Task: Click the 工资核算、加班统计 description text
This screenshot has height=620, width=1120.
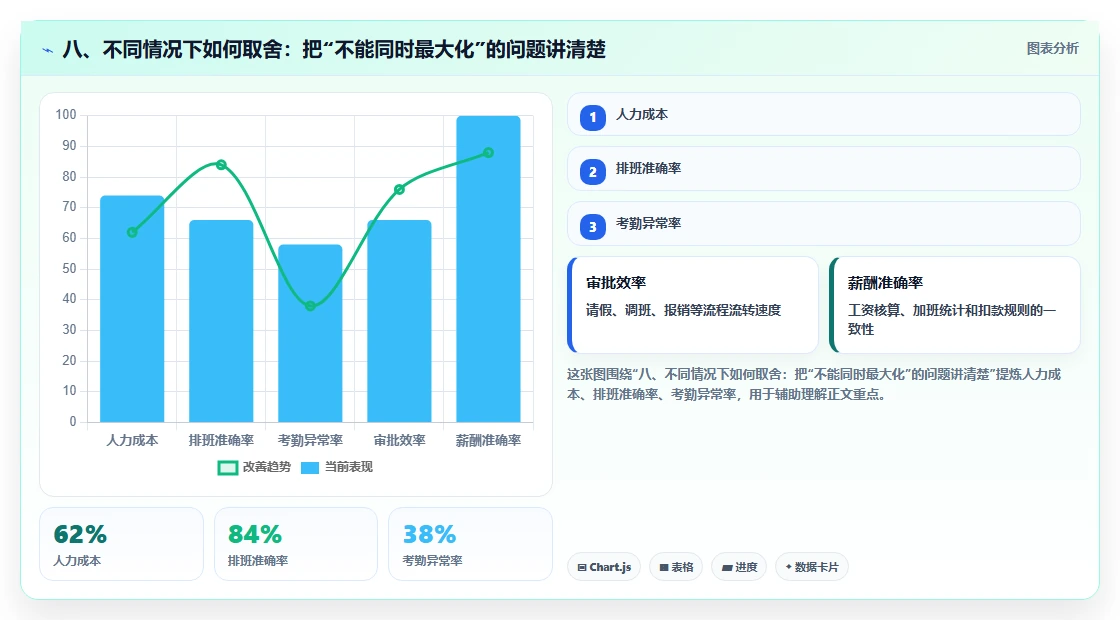Action: pyautogui.click(x=951, y=320)
